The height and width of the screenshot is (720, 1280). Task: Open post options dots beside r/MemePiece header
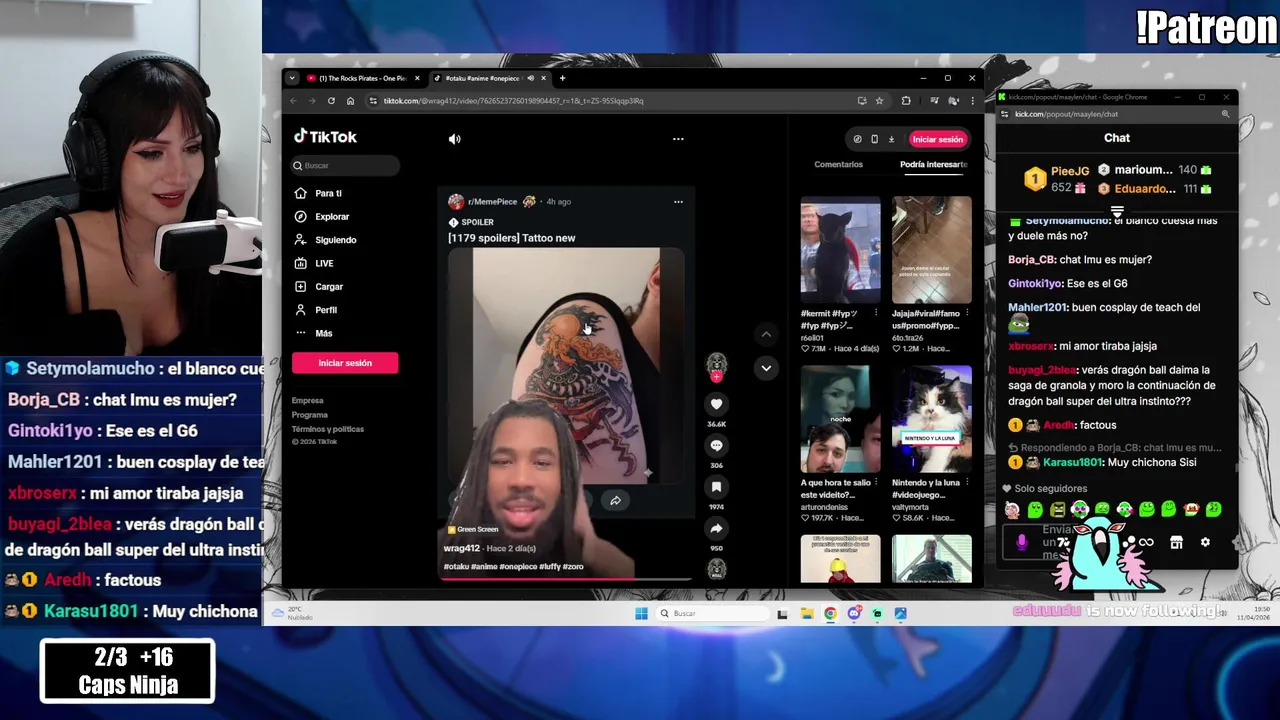[x=678, y=202]
